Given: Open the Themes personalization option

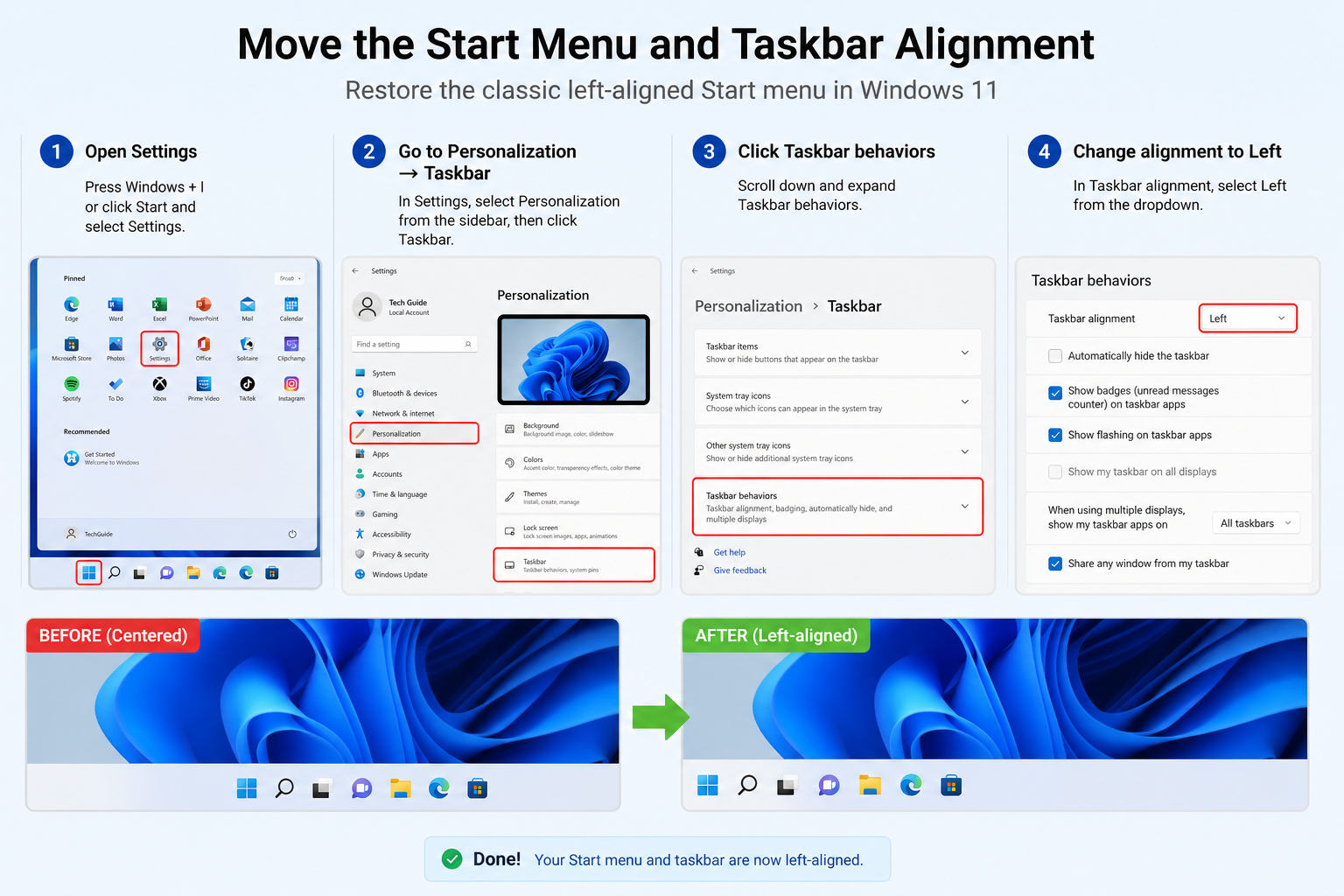Looking at the screenshot, I should click(x=577, y=497).
